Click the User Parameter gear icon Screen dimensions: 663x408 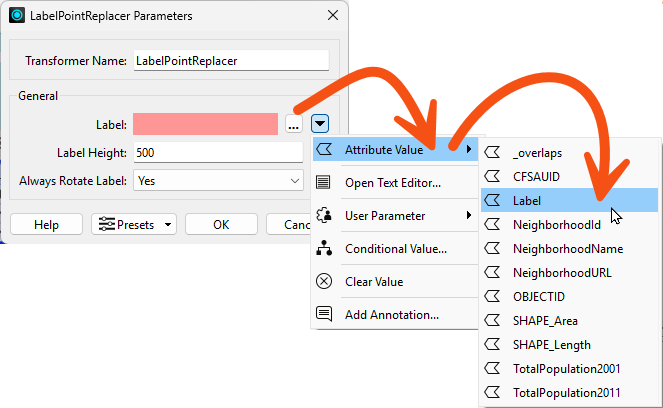tap(324, 215)
